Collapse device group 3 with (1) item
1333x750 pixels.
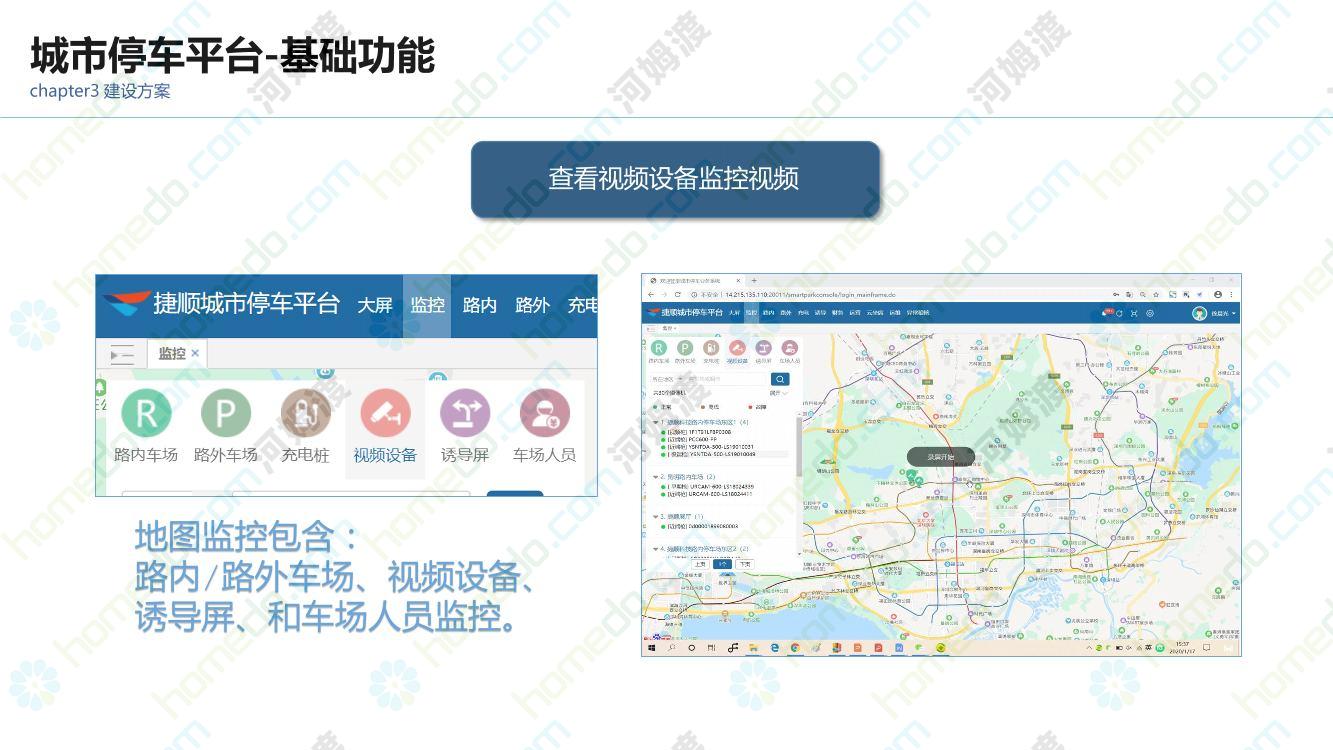pyautogui.click(x=655, y=517)
